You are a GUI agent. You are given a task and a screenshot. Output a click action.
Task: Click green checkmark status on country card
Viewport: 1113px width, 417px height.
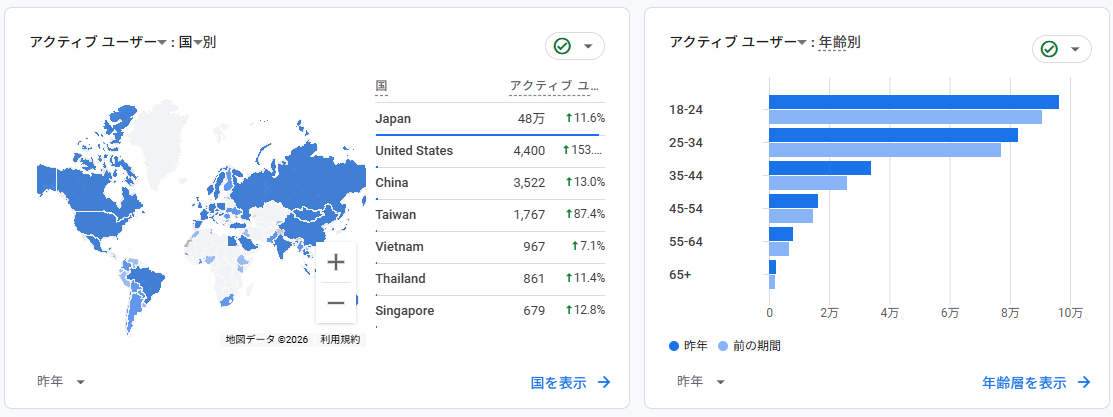pos(562,47)
